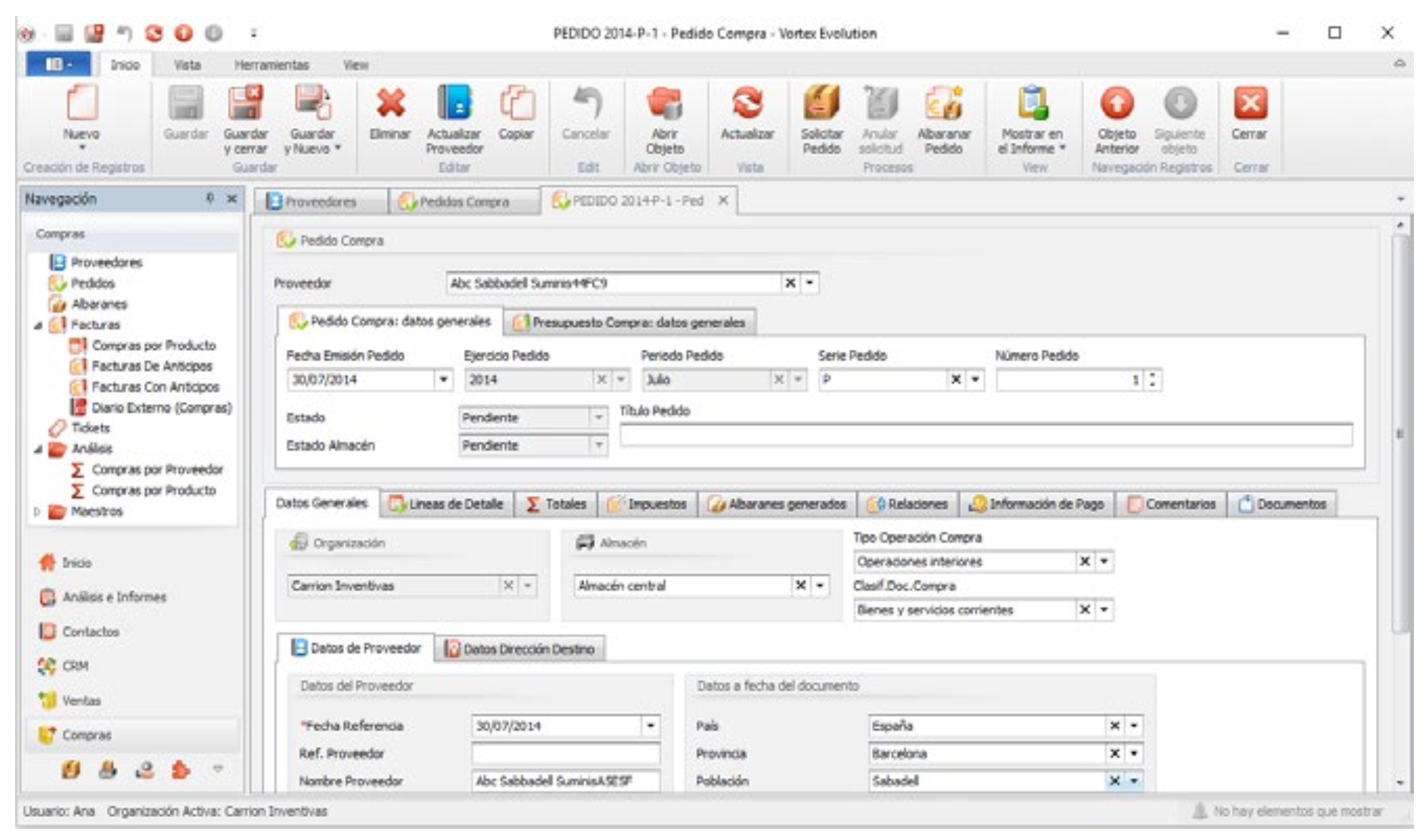This screenshot has height=840, width=1425.
Task: Click Actualizar Proveedor icon
Action: 454,102
